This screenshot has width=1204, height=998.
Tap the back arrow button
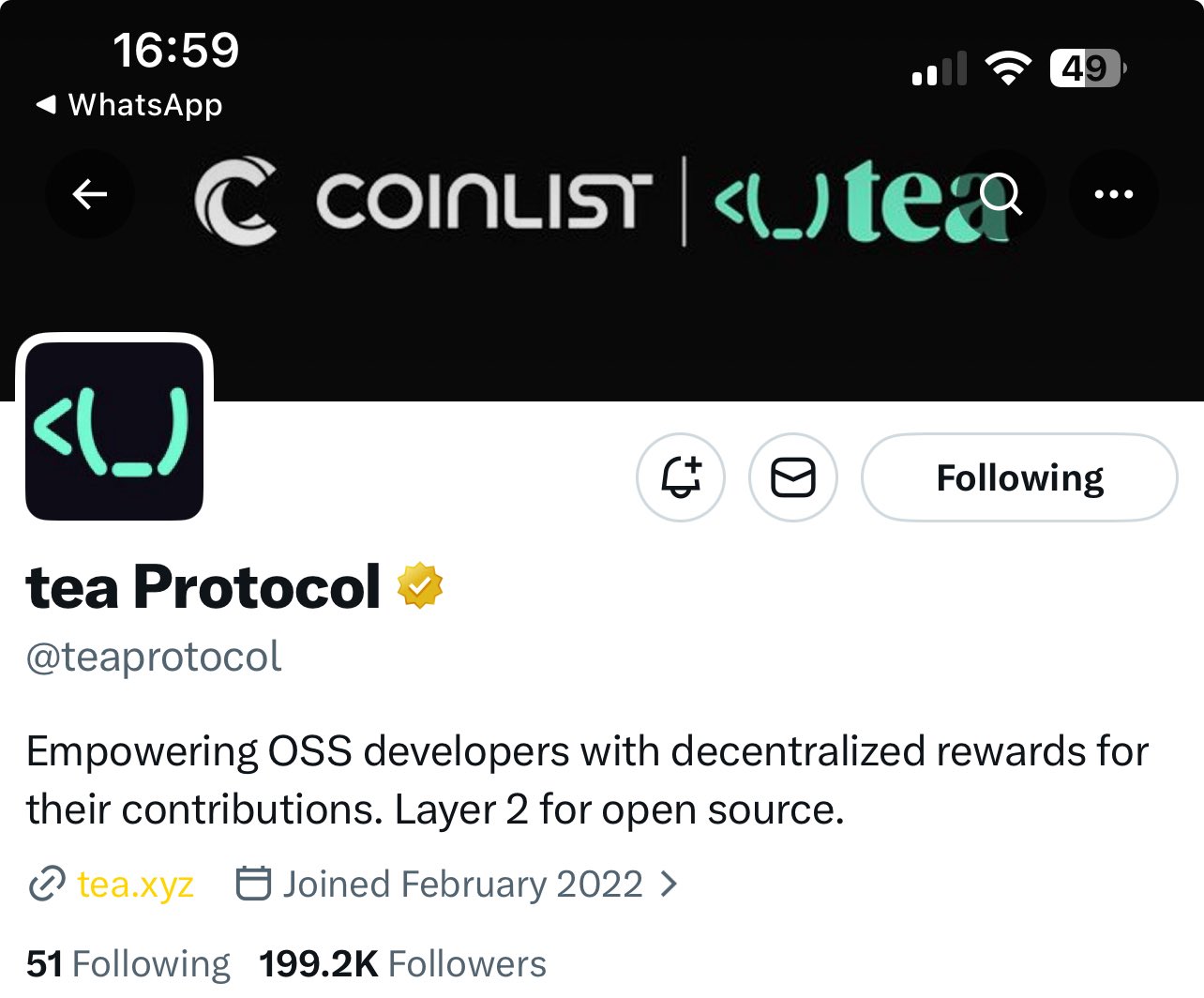90,194
